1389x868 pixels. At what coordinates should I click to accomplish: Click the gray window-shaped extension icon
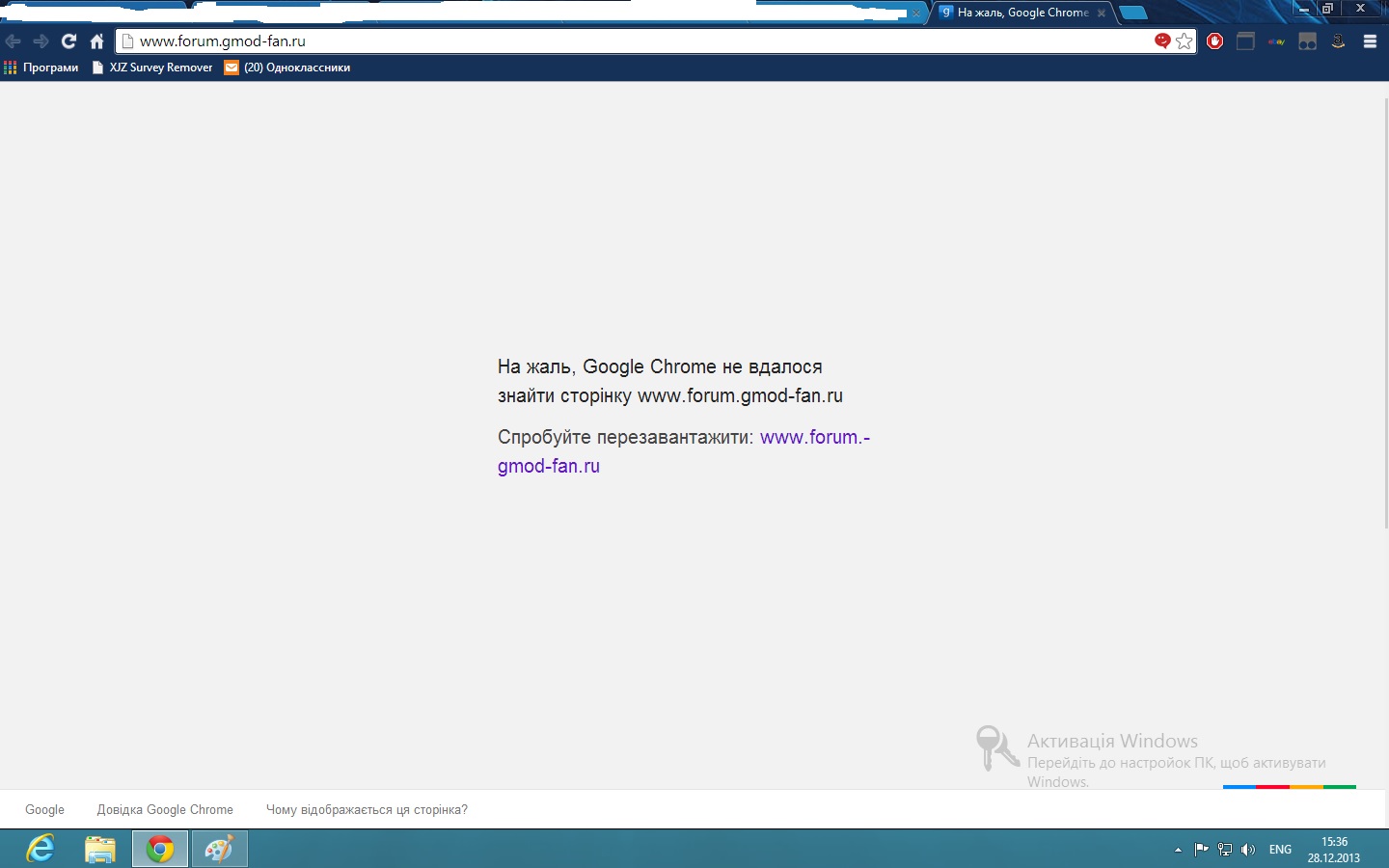point(1246,41)
